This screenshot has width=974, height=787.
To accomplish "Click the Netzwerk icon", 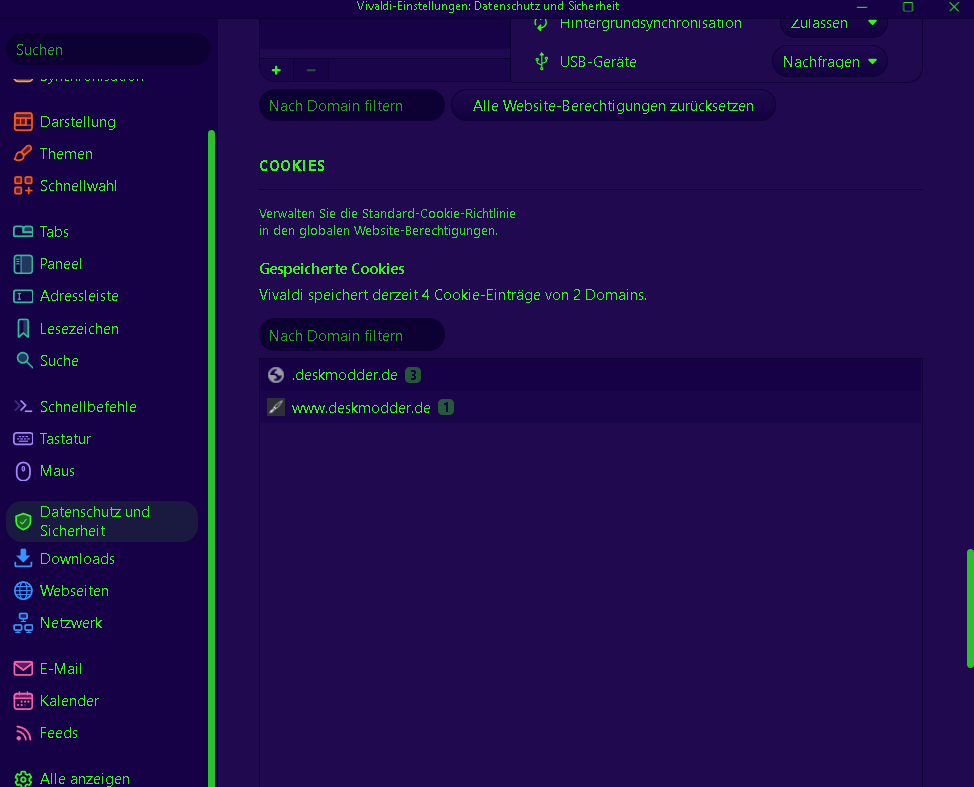I will (23, 622).
